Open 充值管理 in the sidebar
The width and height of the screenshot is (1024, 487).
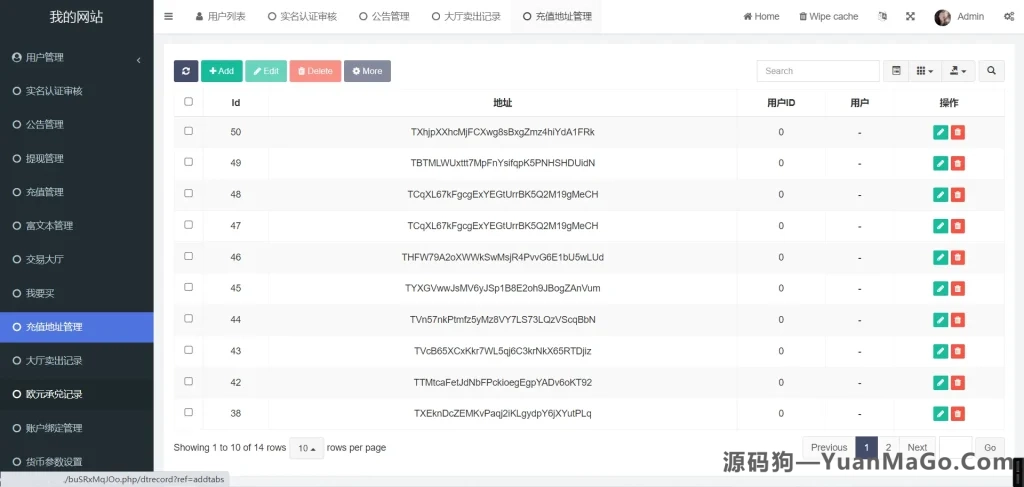pos(76,193)
